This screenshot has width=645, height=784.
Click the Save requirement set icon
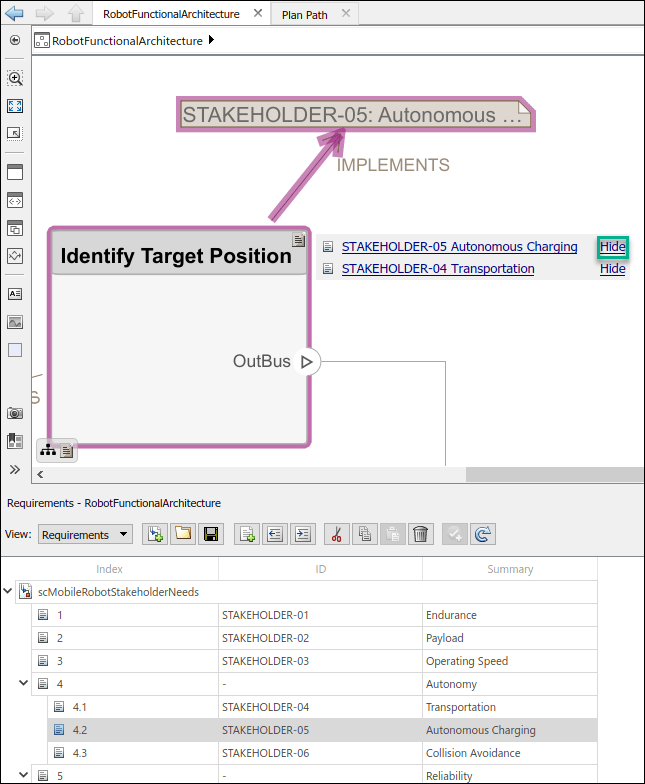[211, 534]
